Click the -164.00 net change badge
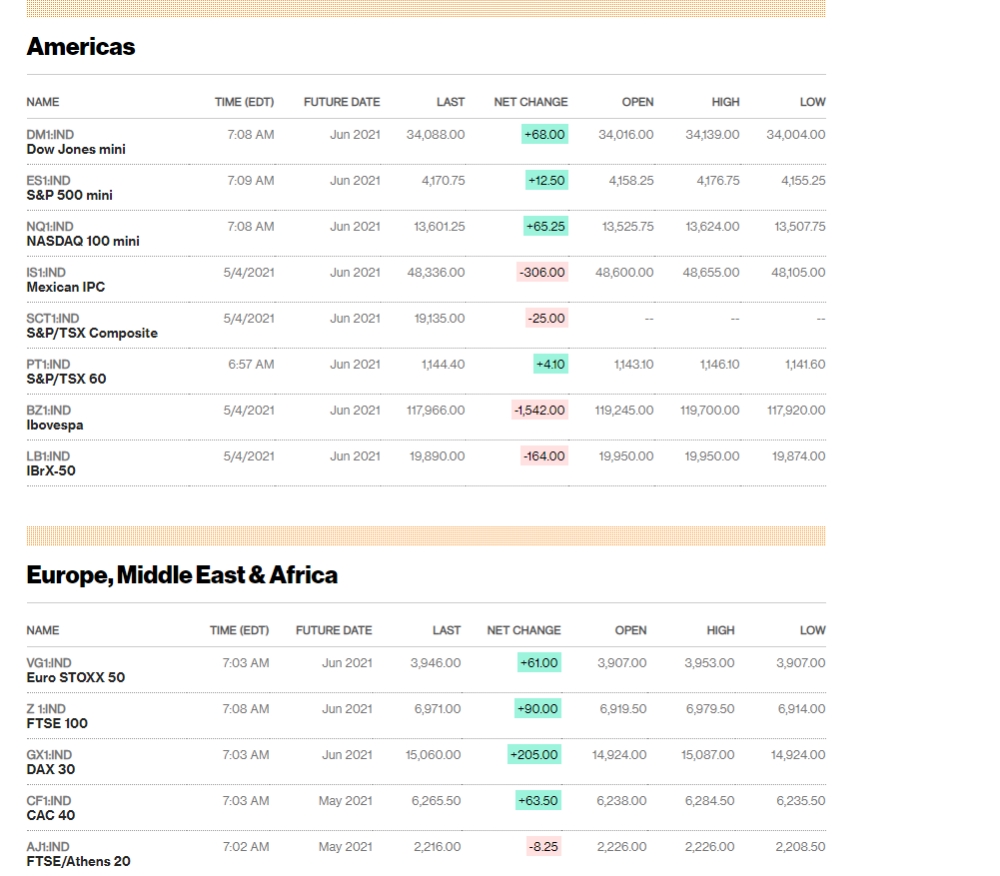Image resolution: width=1000 pixels, height=876 pixels. (544, 456)
